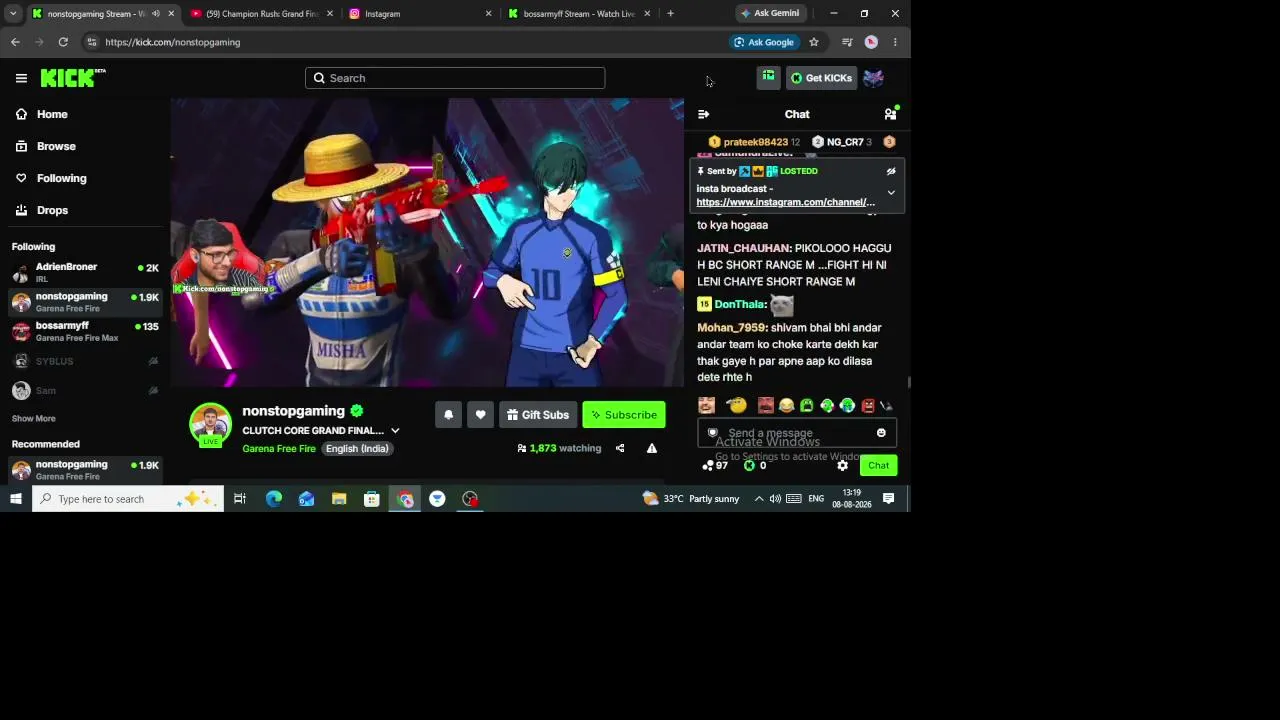Toggle stream notifications bell

[x=448, y=415]
